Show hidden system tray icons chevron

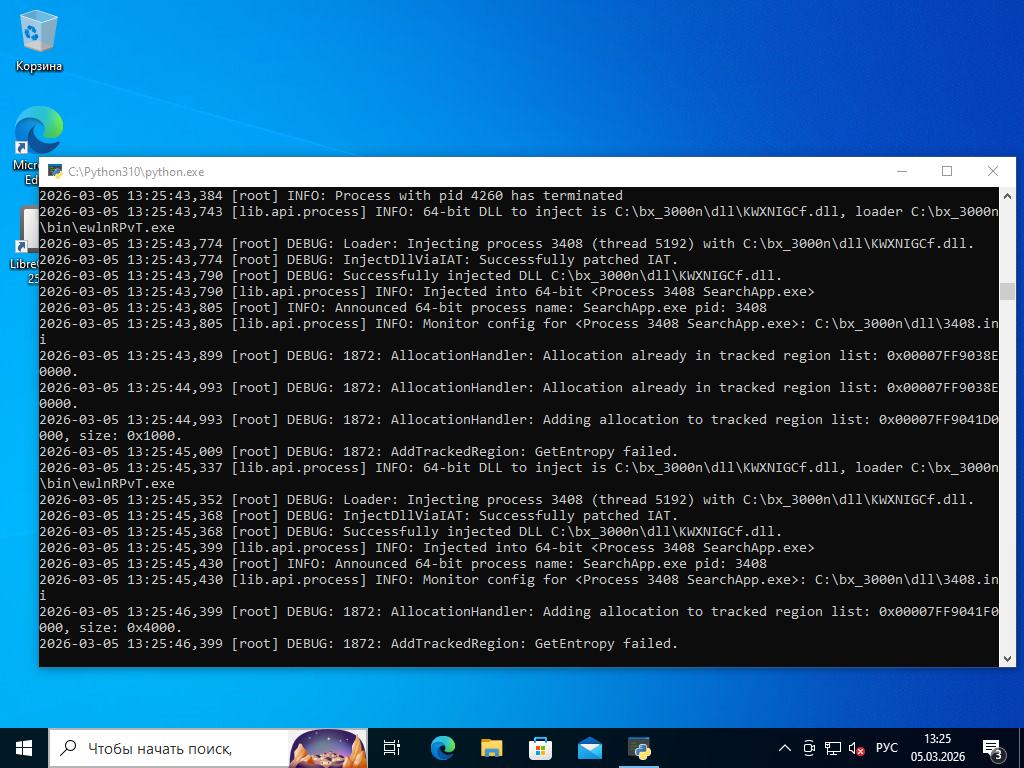point(785,748)
